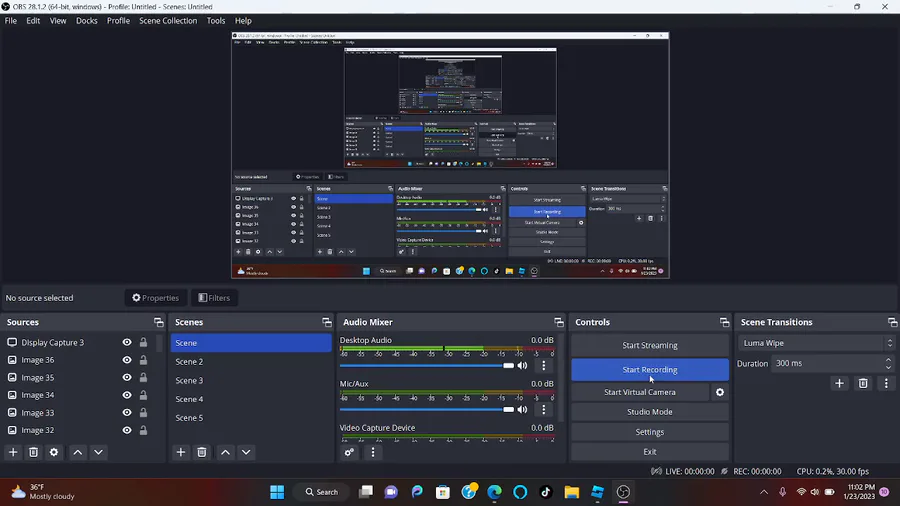
Task: Open File Explorer from taskbar
Action: coord(572,492)
